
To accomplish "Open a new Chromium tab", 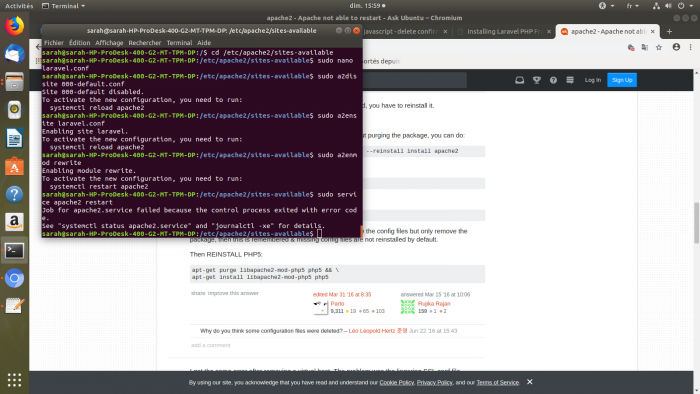I will (669, 31).
